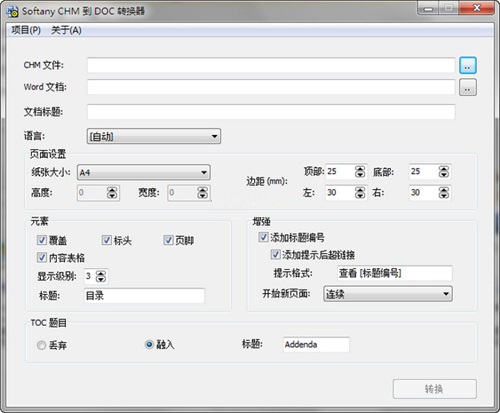Uncheck the 页脚 checkbox
500x413 pixels.
point(168,240)
